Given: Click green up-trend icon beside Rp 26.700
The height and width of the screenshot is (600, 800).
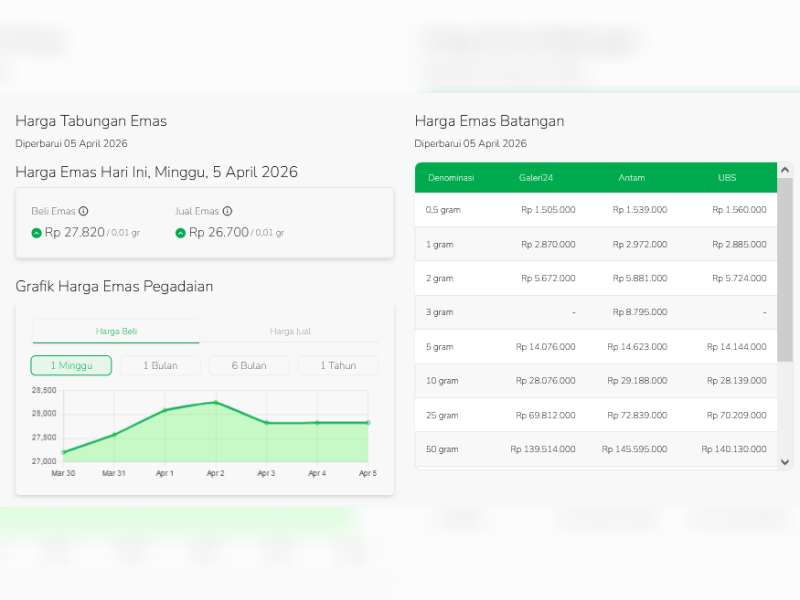Looking at the screenshot, I should (182, 233).
